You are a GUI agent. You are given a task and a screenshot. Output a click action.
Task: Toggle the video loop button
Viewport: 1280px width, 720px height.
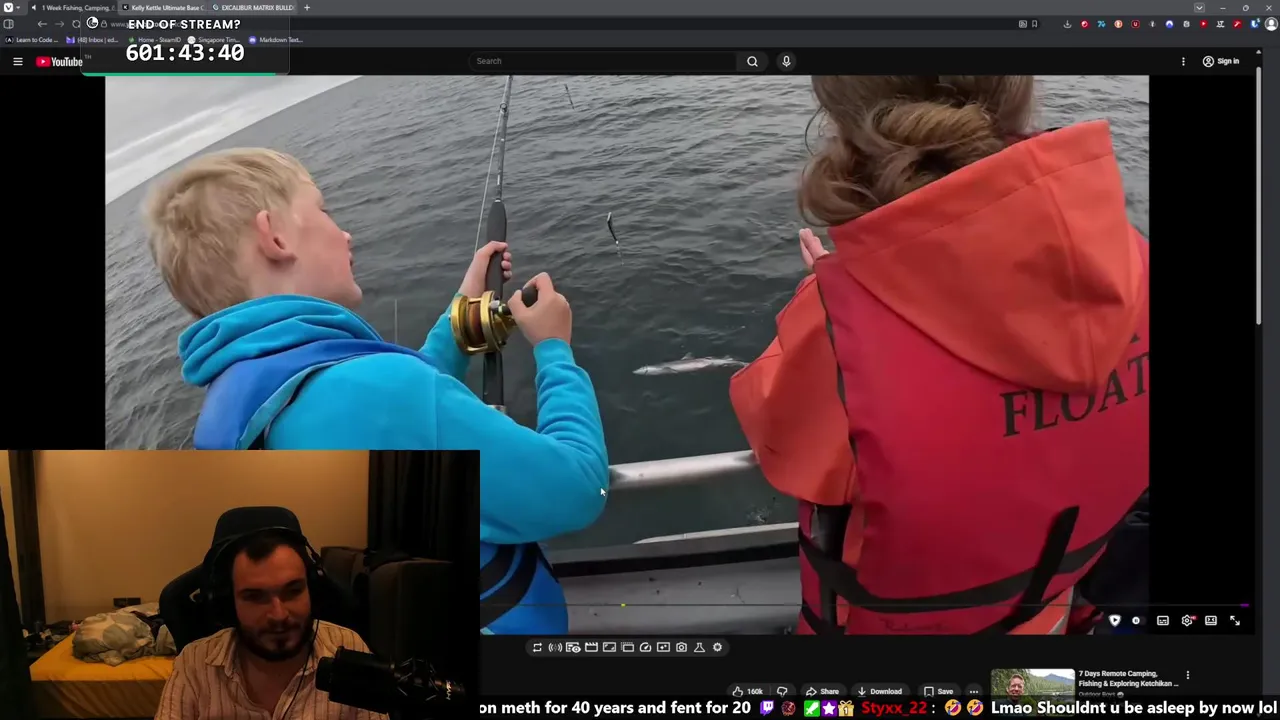(x=537, y=647)
